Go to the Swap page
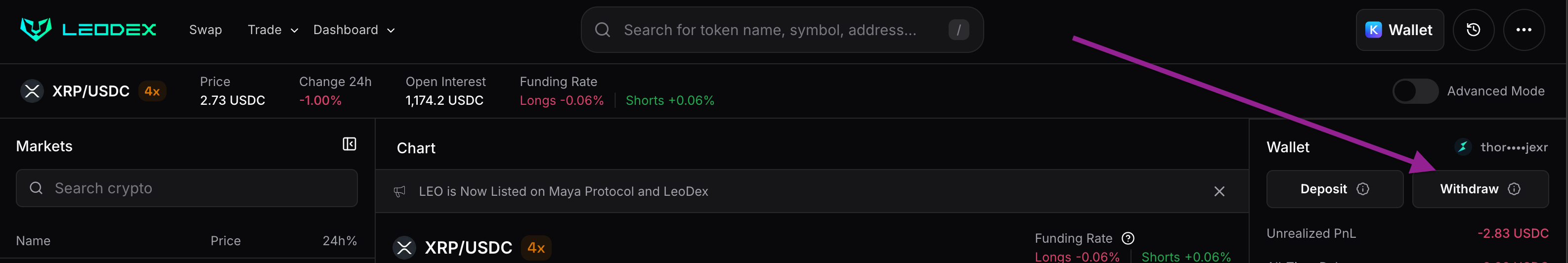1568x263 pixels. pos(205,30)
